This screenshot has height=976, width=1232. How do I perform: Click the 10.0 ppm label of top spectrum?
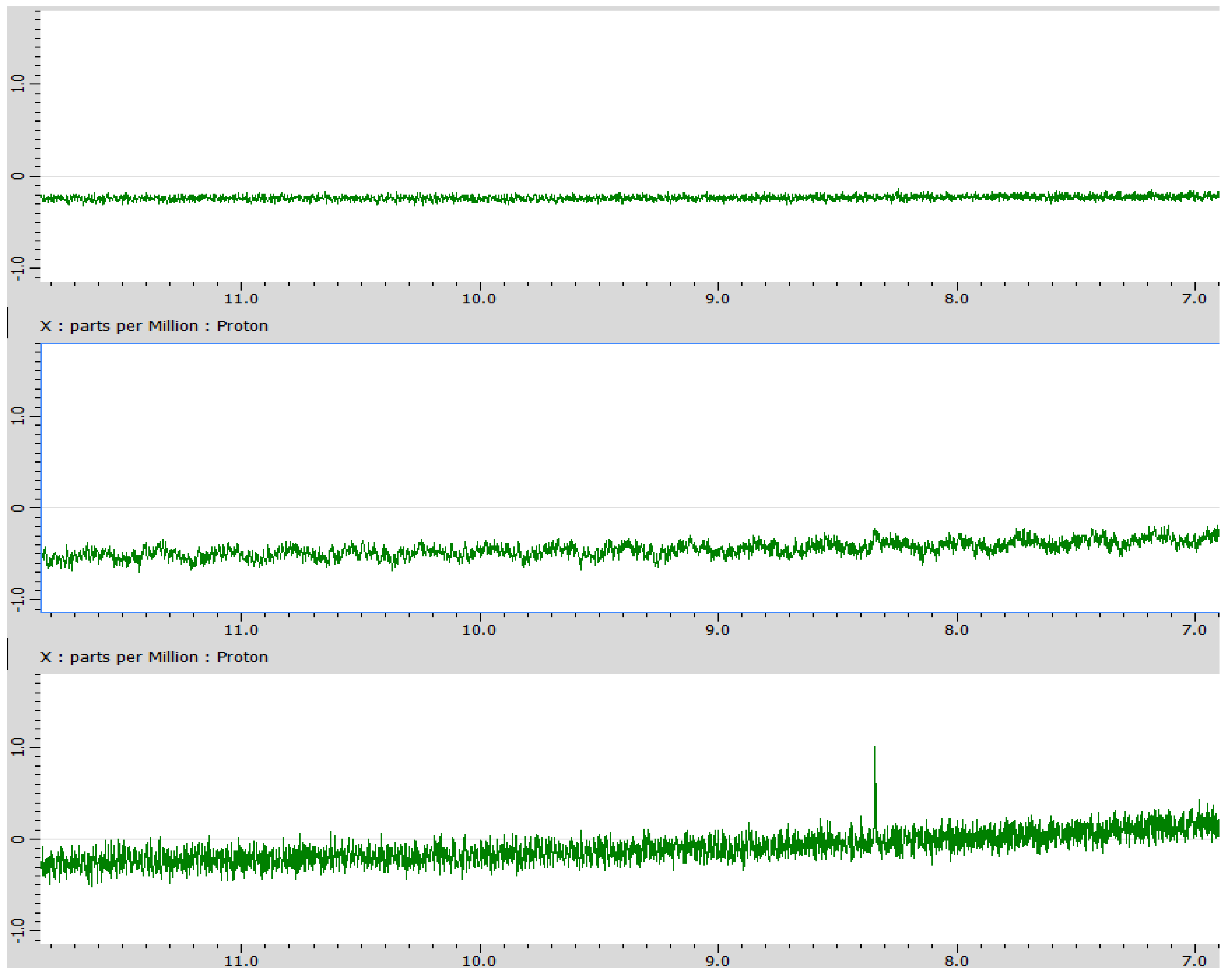(x=479, y=299)
